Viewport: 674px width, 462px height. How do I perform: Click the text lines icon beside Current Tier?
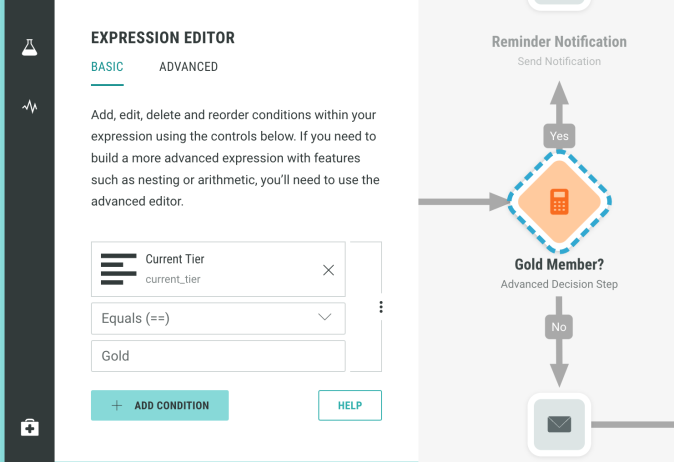pyautogui.click(x=119, y=269)
